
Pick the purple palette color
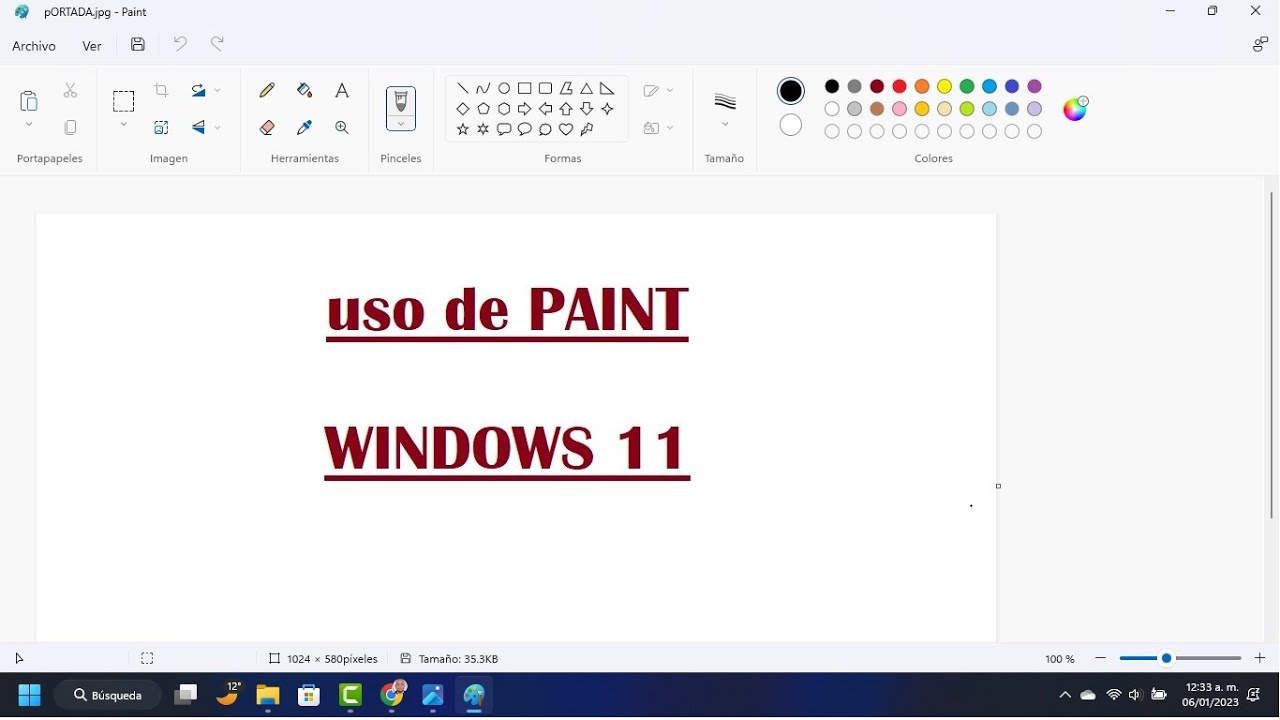pos(1034,87)
